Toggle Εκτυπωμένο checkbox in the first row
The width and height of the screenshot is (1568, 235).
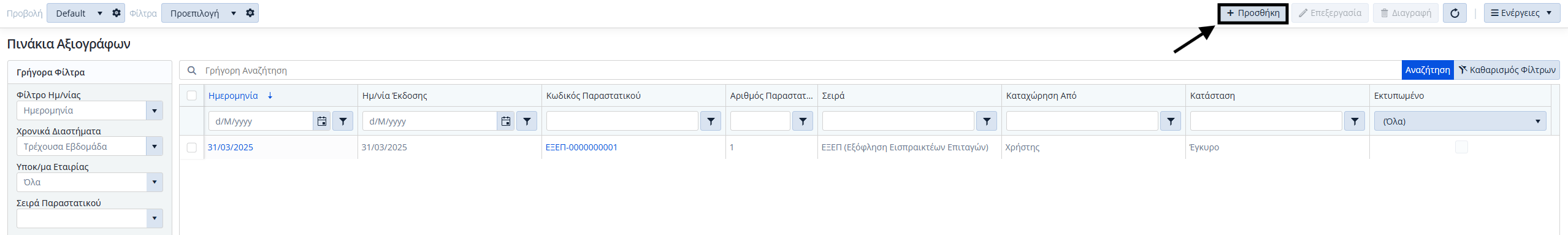coord(1461,147)
